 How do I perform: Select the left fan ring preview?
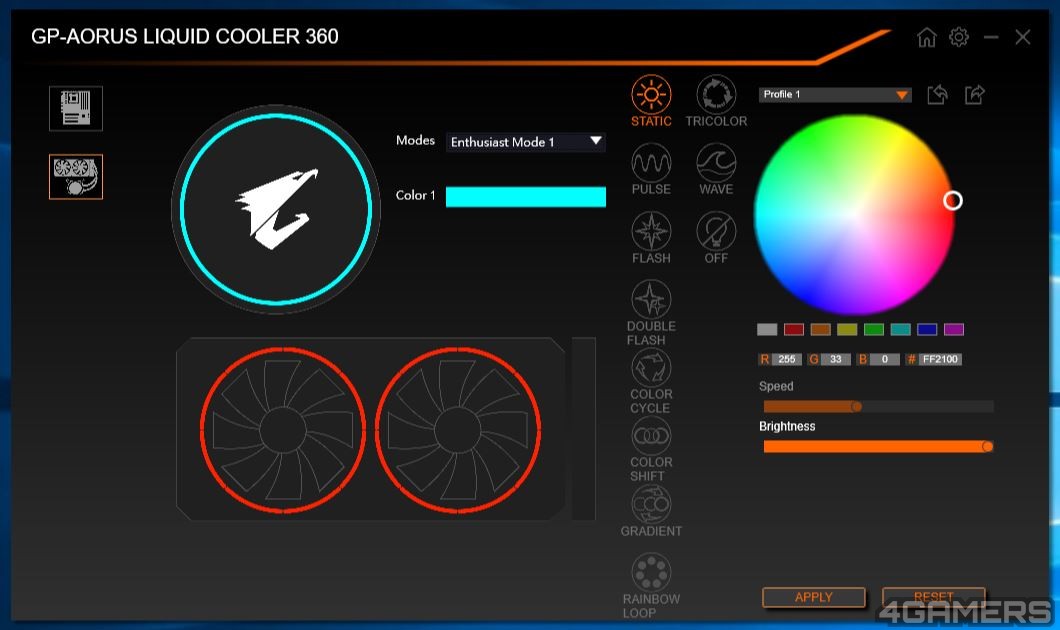click(283, 429)
